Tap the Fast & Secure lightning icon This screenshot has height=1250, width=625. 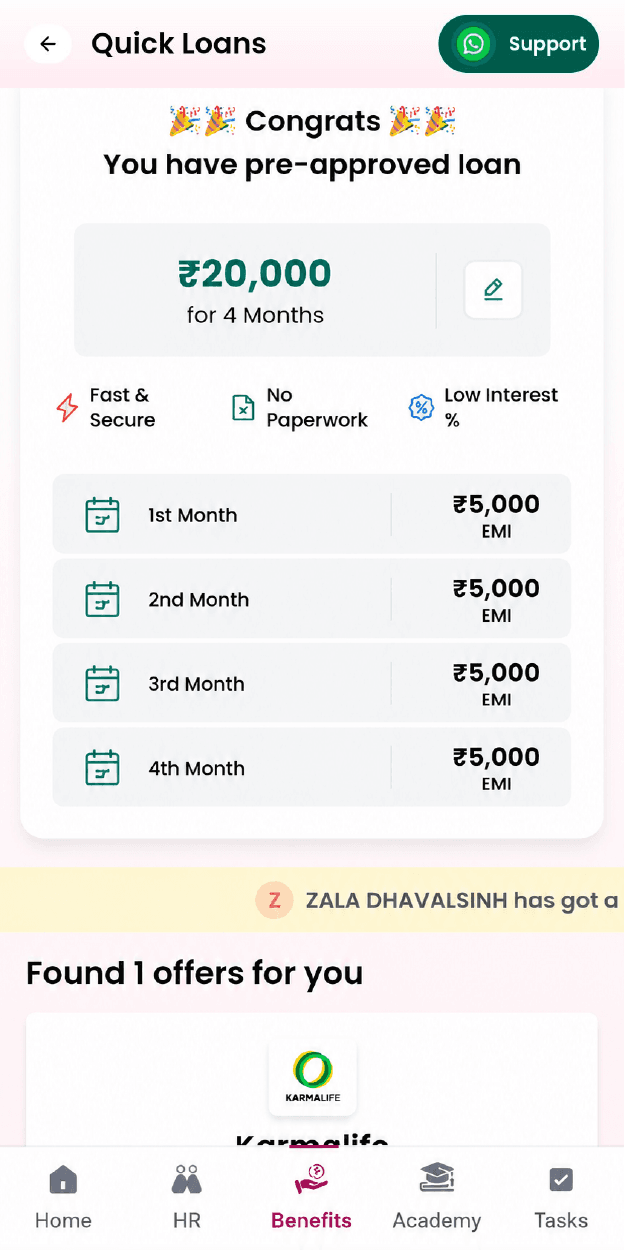[67, 408]
